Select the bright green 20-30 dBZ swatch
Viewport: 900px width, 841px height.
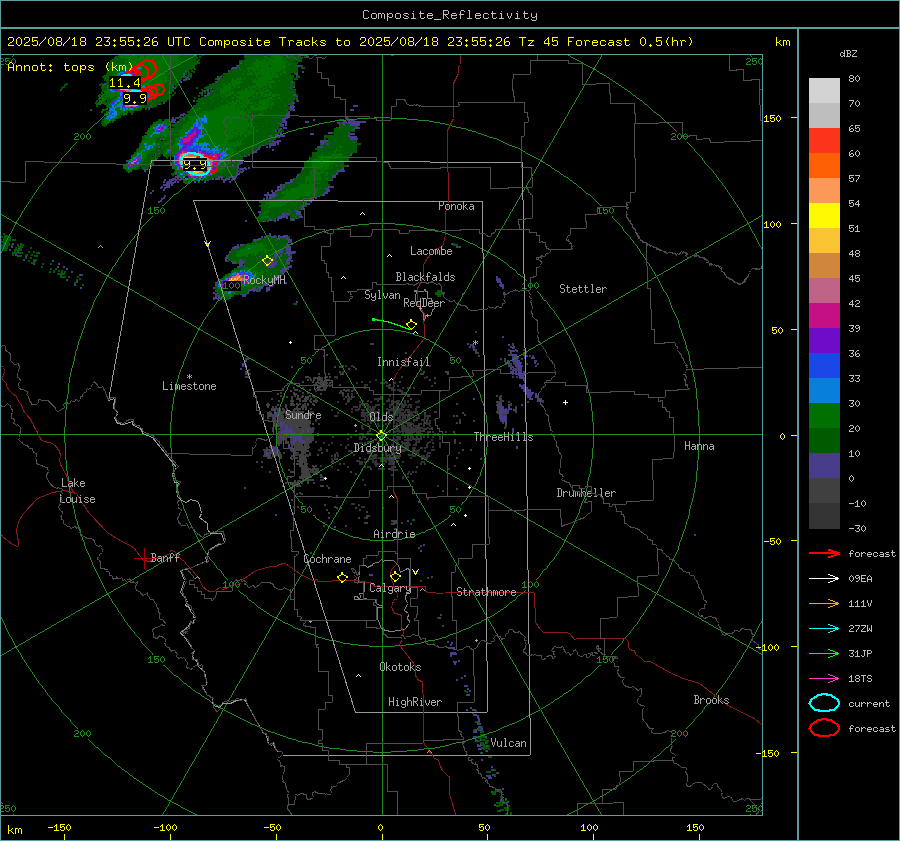[x=824, y=416]
